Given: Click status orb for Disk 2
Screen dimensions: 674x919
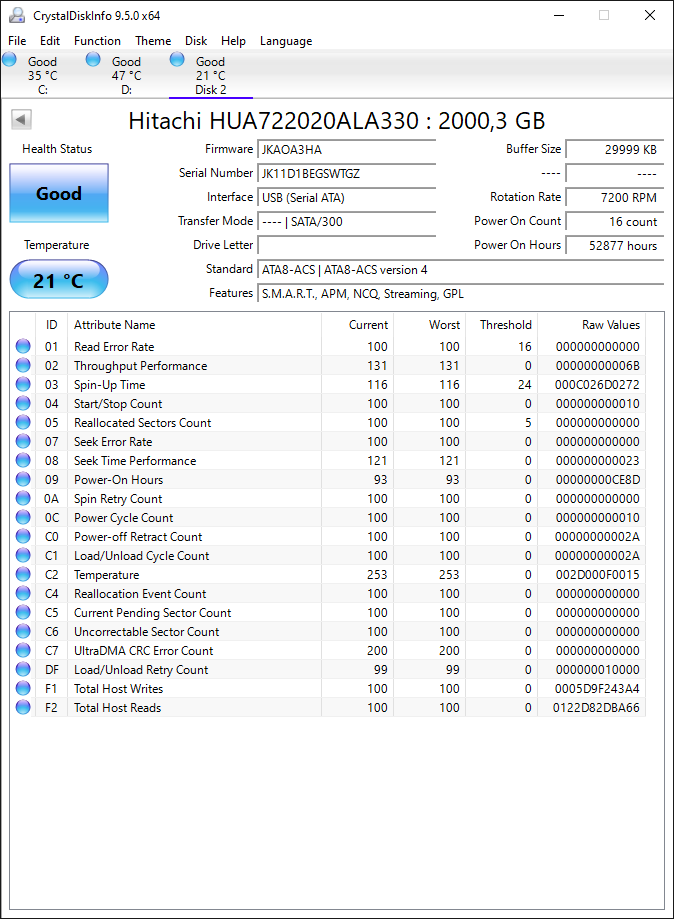Looking at the screenshot, I should click(177, 59).
